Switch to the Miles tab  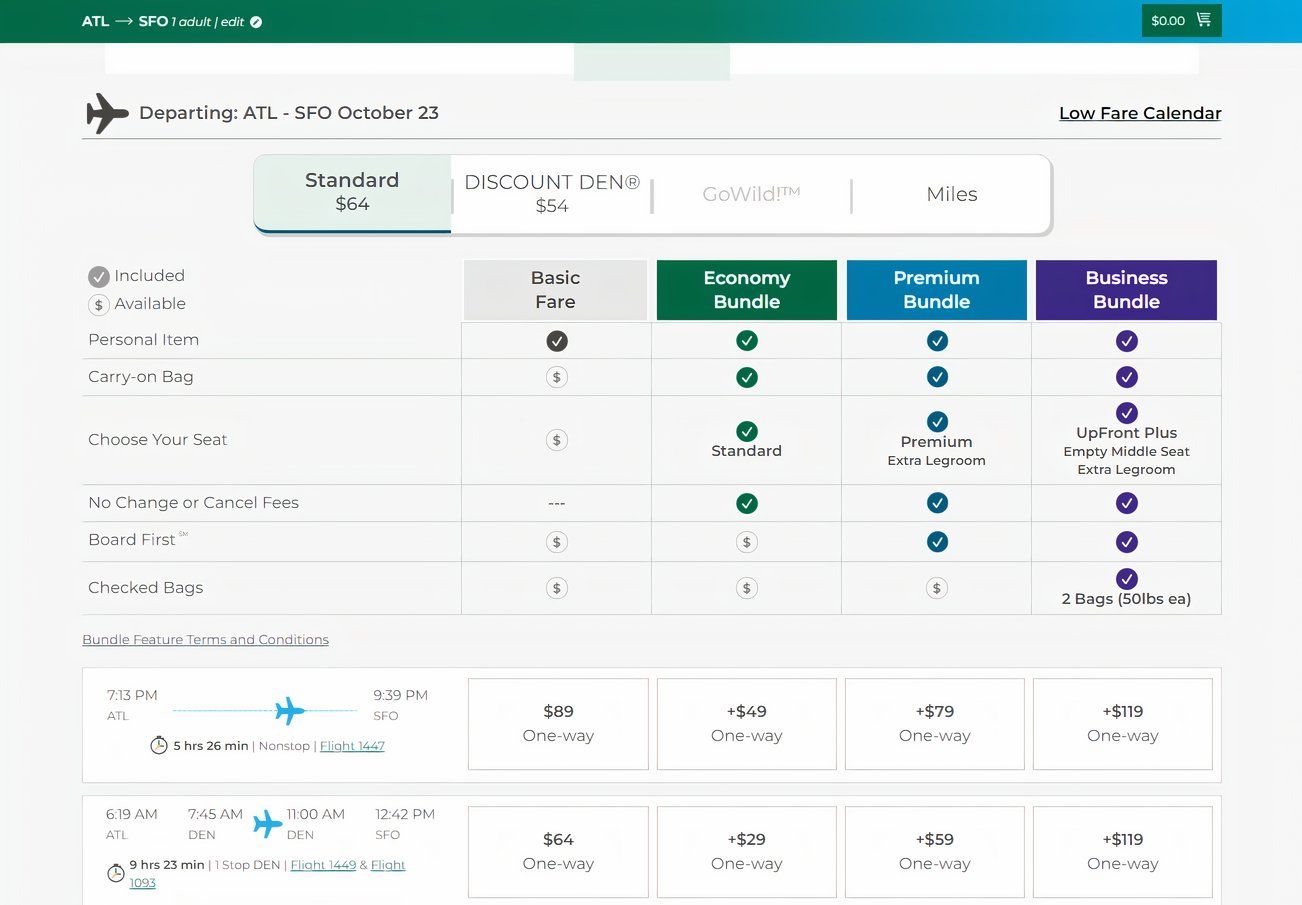952,194
